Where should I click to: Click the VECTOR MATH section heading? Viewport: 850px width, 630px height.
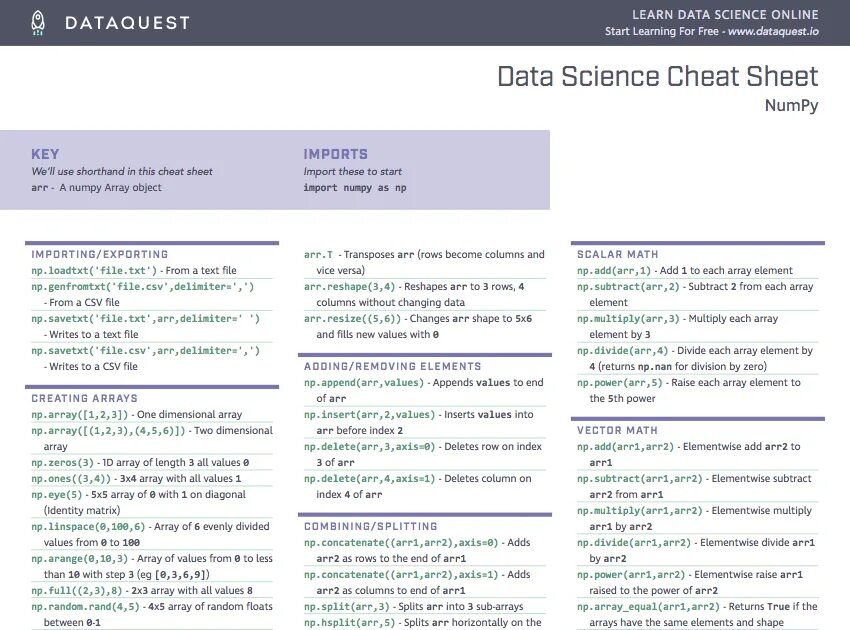pos(617,430)
